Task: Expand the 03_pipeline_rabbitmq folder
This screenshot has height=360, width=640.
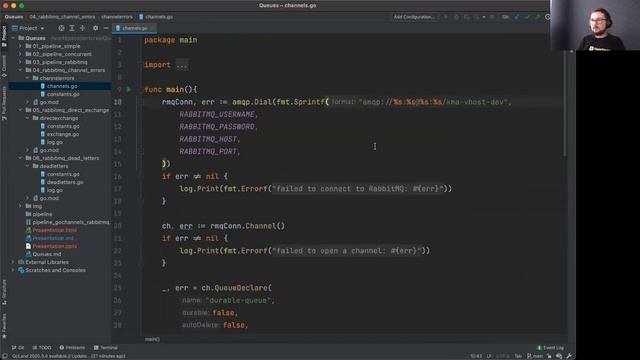Action: click(x=20, y=62)
